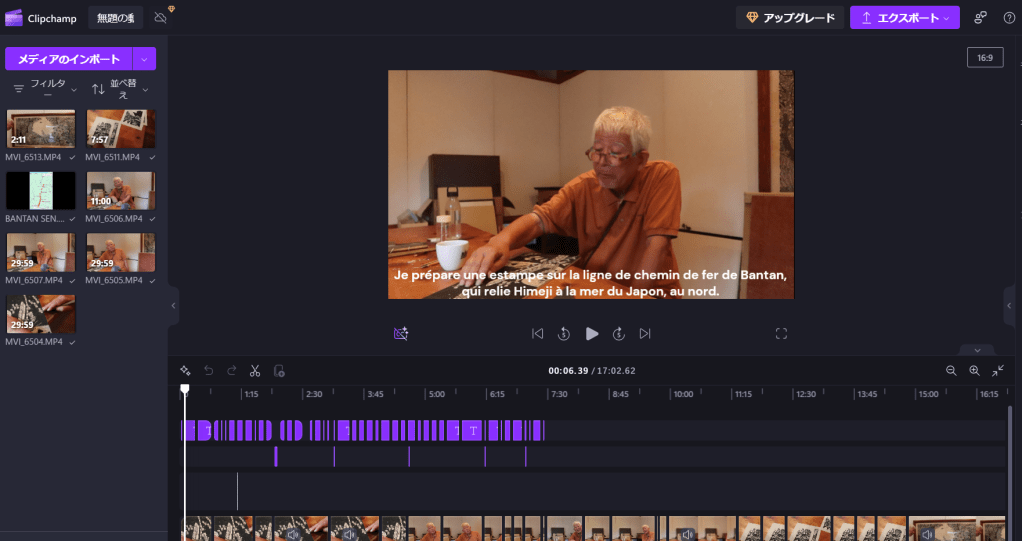Click the split (scissors) tool icon

point(255,370)
